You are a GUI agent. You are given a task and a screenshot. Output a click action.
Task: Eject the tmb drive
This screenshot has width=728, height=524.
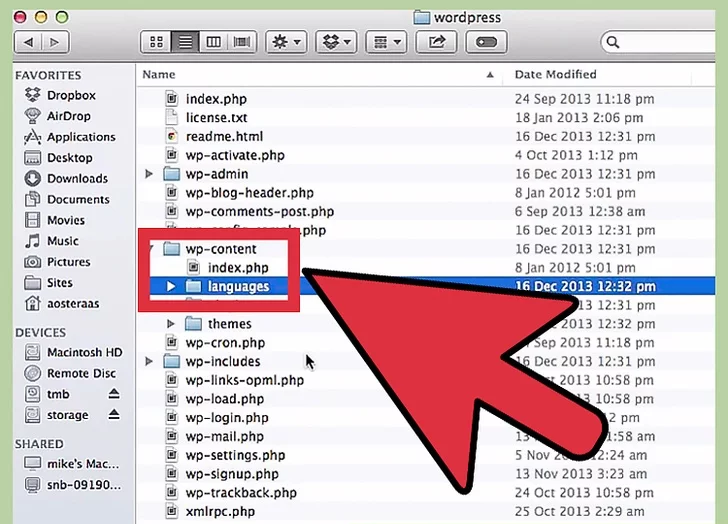[x=114, y=395]
